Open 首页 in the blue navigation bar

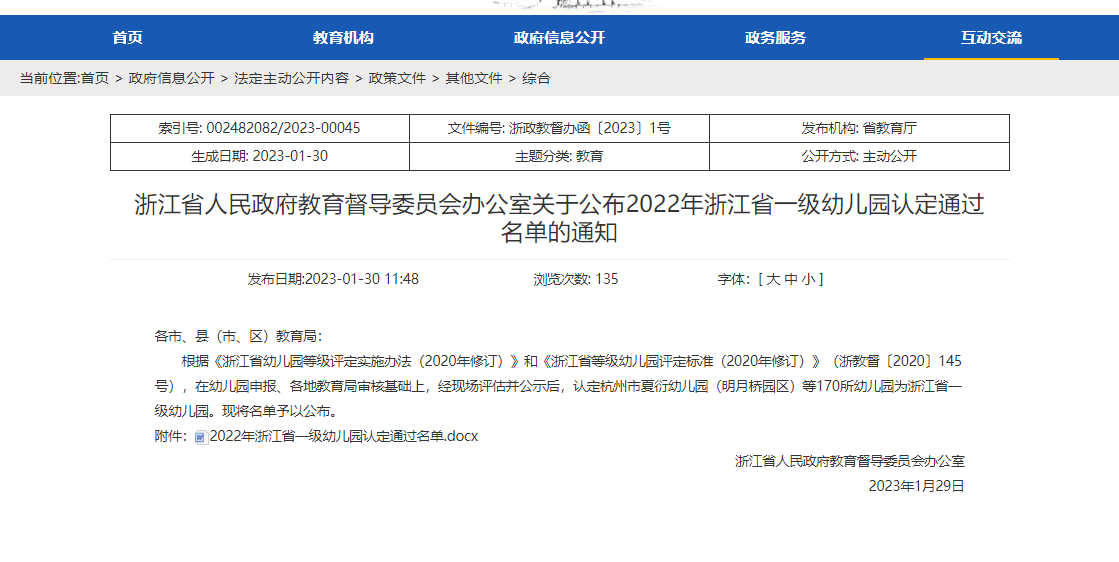[127, 38]
